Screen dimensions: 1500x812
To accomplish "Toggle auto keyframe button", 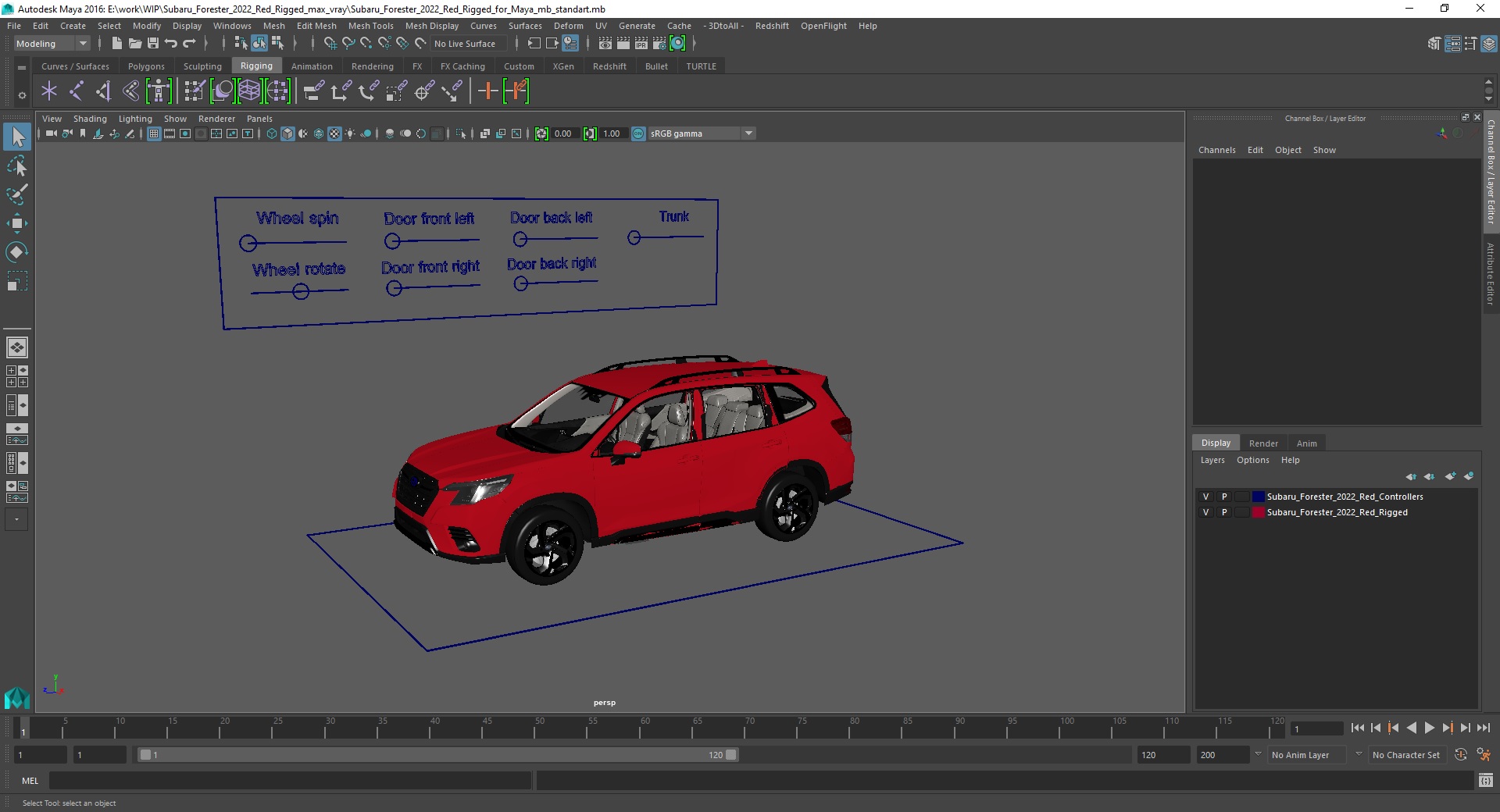I will [1460, 755].
